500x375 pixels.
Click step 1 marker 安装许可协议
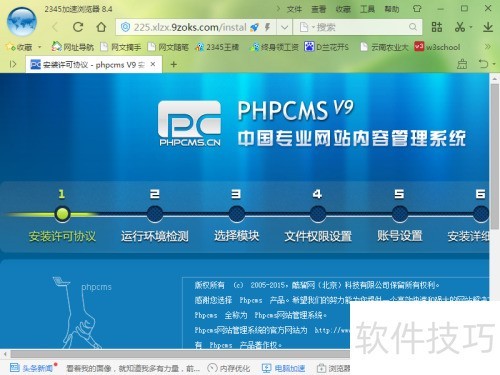tap(62, 214)
